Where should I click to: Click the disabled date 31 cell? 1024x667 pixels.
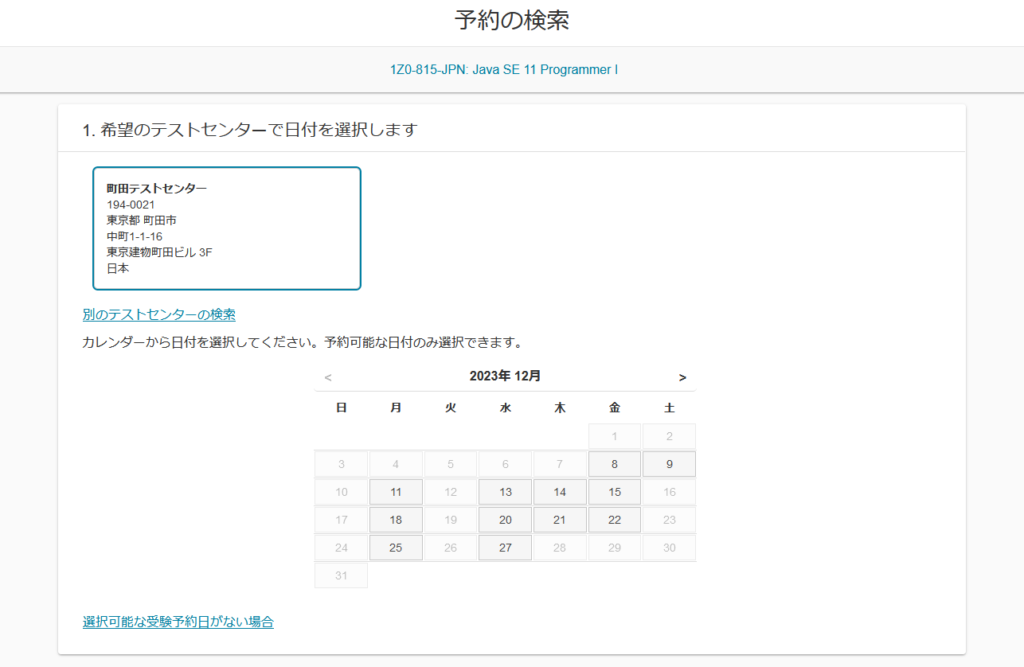(341, 576)
